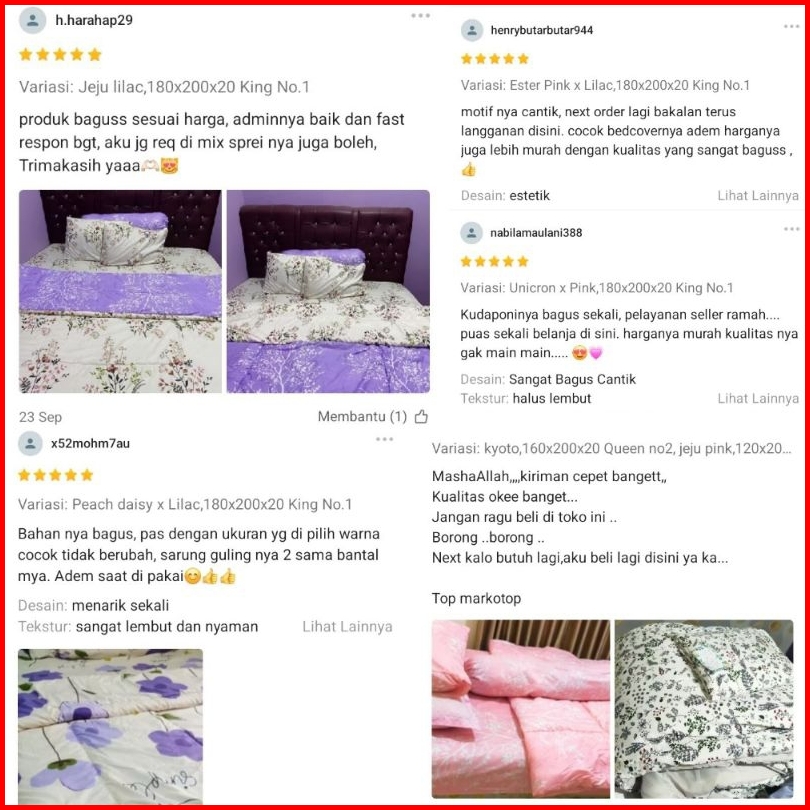Screen dimensions: 810x810
Task: Open black floral packaged bedcover photo
Action: 704,709
